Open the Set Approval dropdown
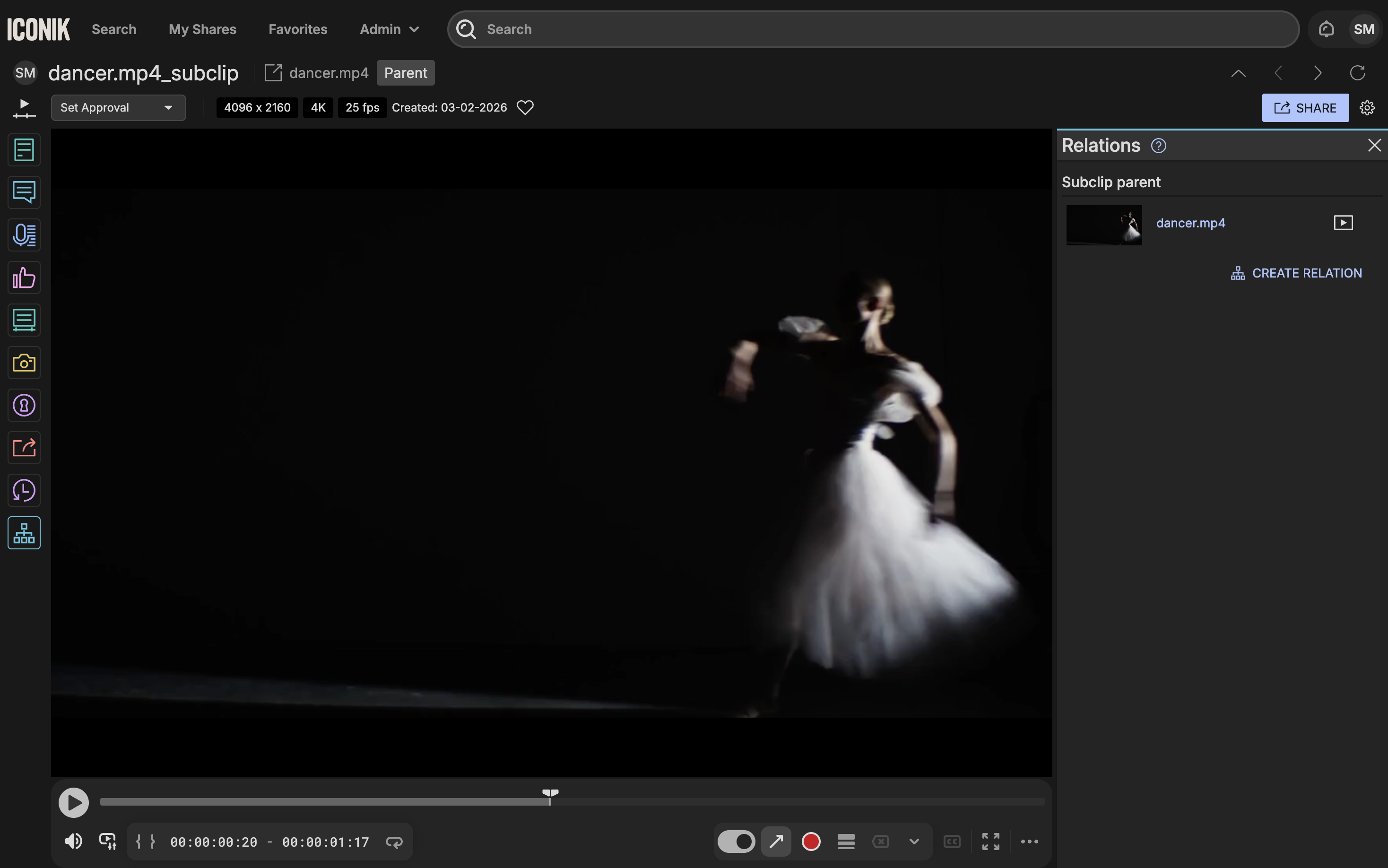This screenshot has height=868, width=1388. pos(118,108)
